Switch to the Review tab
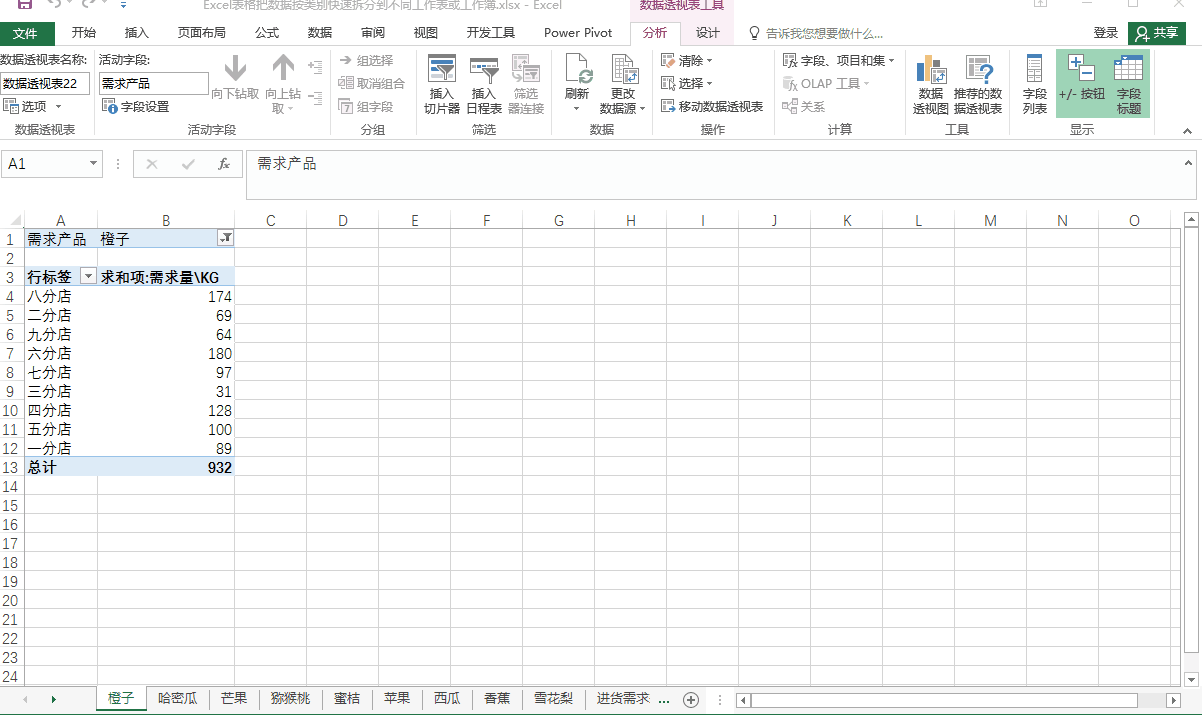The width and height of the screenshot is (1202, 715). pyautogui.click(x=373, y=33)
